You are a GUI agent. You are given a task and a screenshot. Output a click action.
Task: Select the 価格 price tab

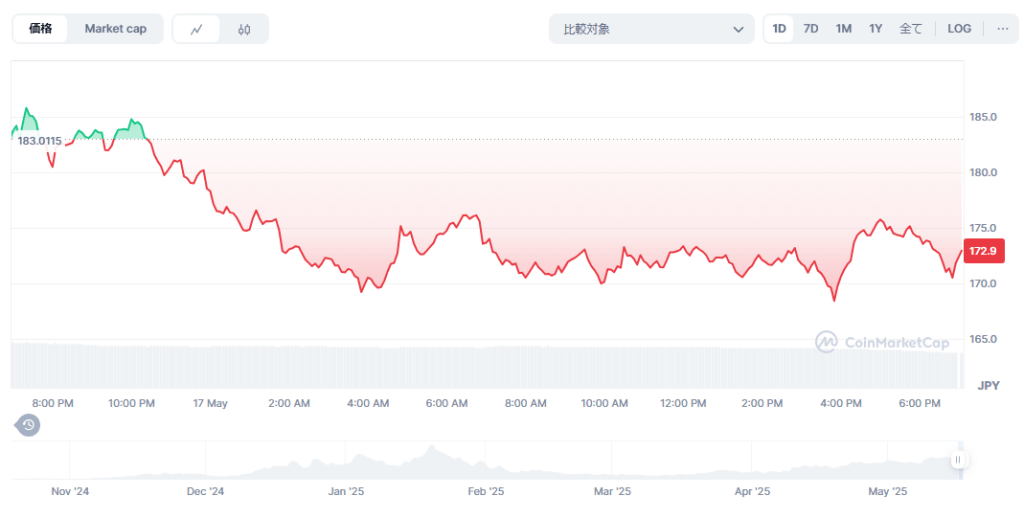41,29
